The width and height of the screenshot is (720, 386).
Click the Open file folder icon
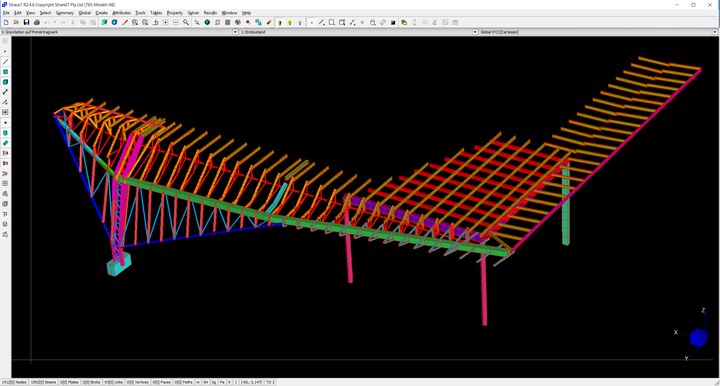point(16,22)
